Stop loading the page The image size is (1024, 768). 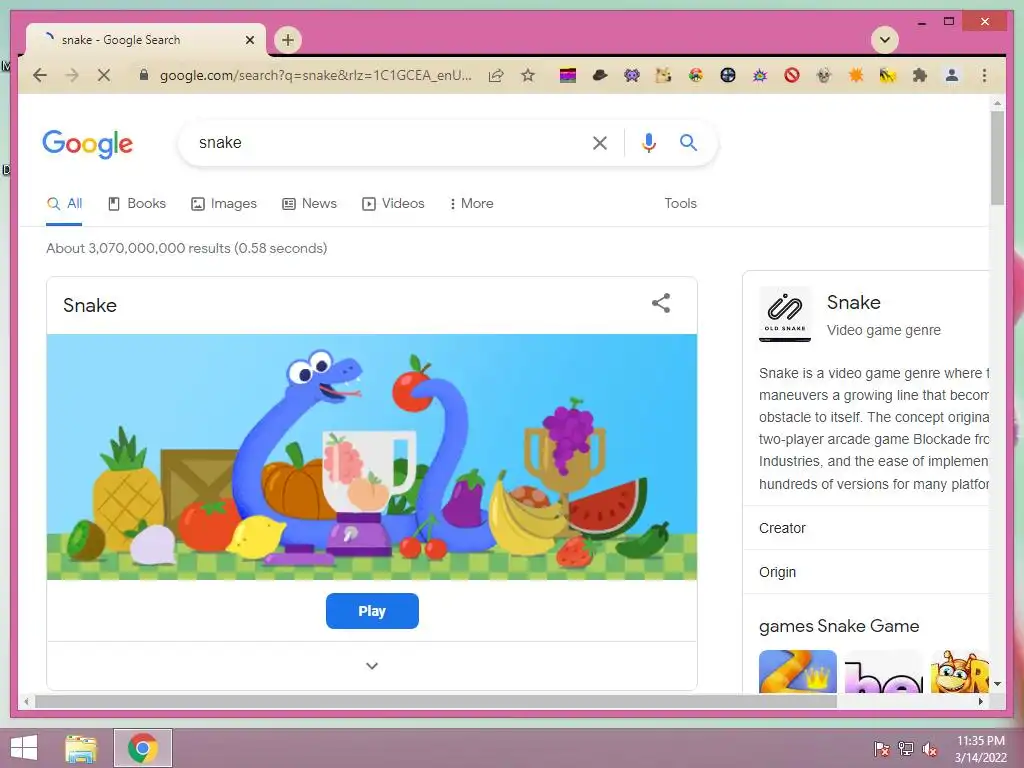[103, 75]
